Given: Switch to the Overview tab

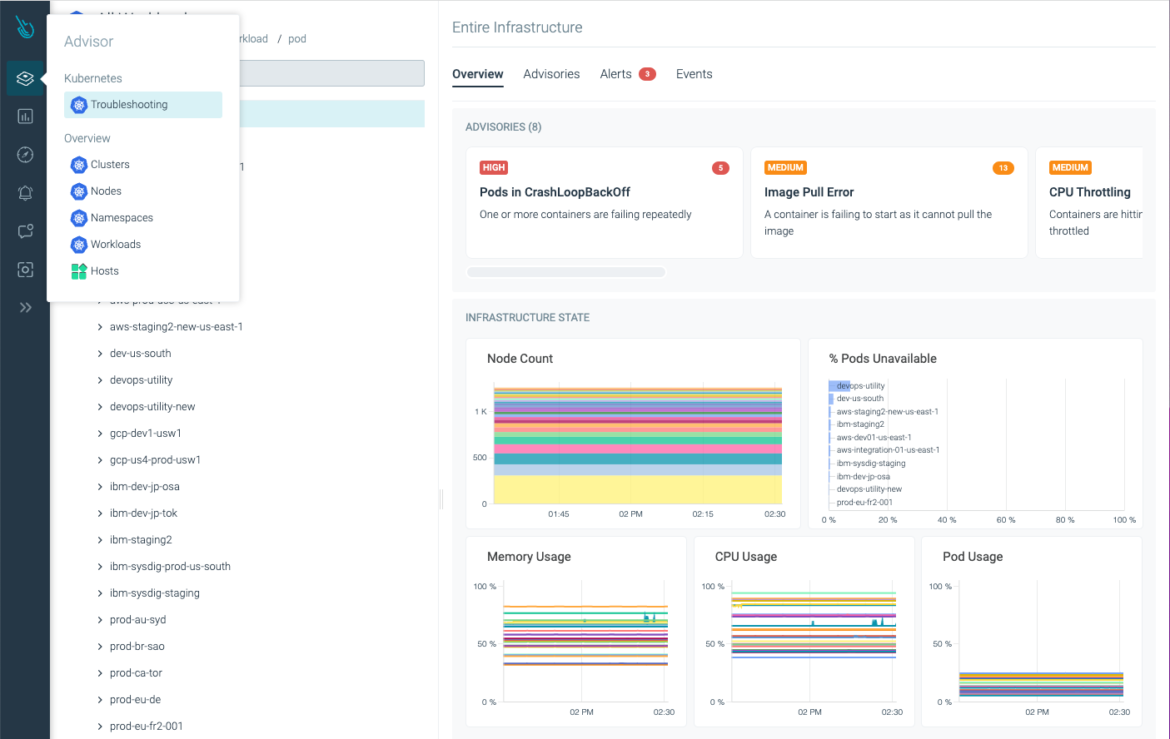Looking at the screenshot, I should pos(478,74).
